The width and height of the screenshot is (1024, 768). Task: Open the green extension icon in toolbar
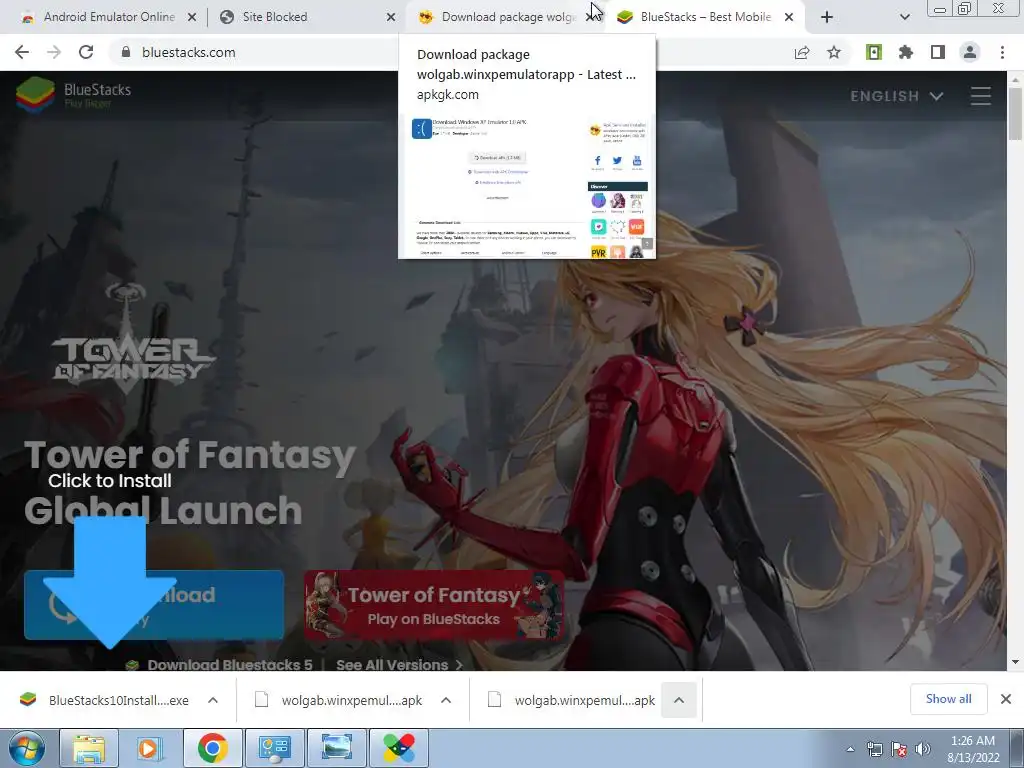pyautogui.click(x=874, y=52)
